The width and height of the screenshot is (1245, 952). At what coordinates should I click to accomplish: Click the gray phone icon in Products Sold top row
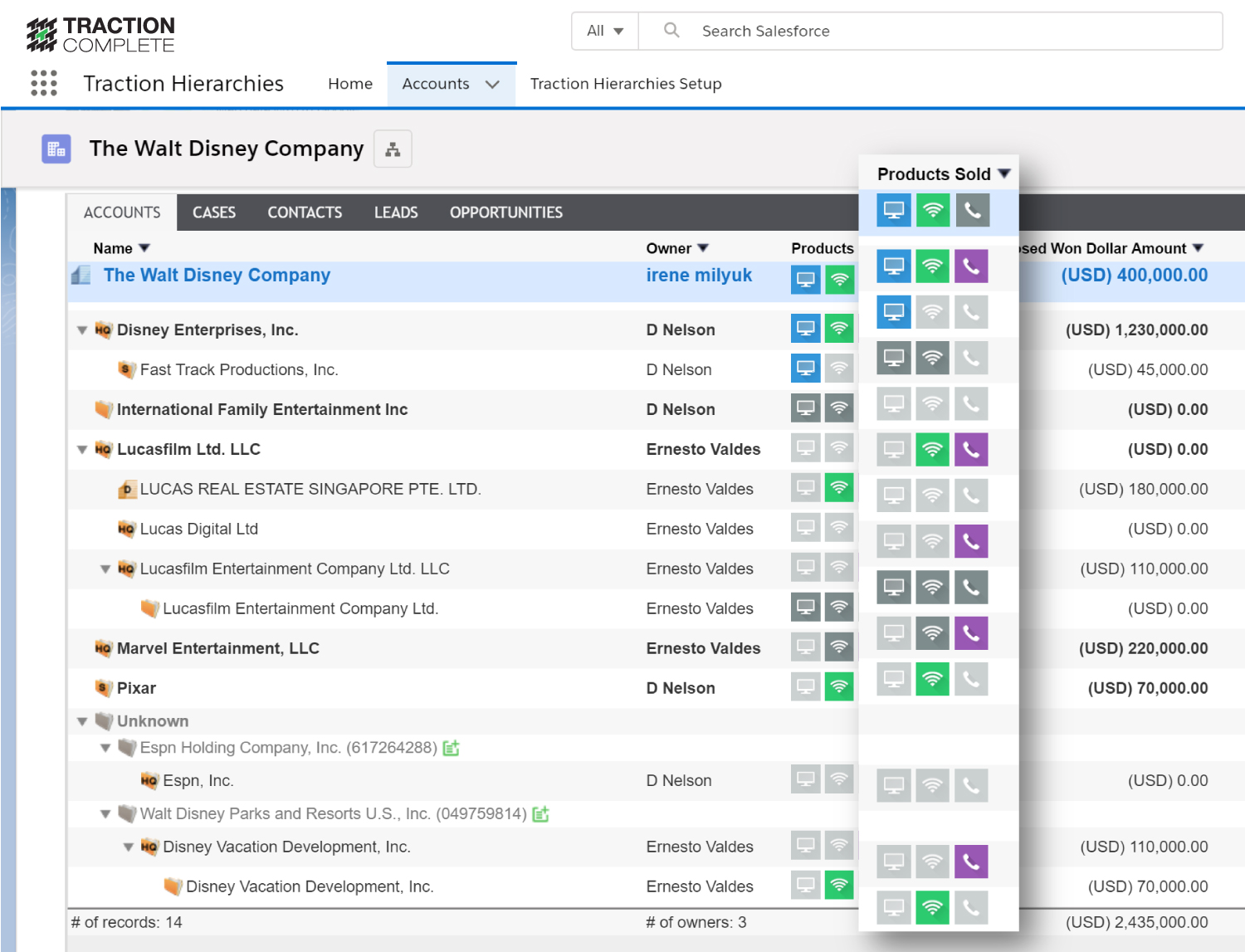pos(972,211)
